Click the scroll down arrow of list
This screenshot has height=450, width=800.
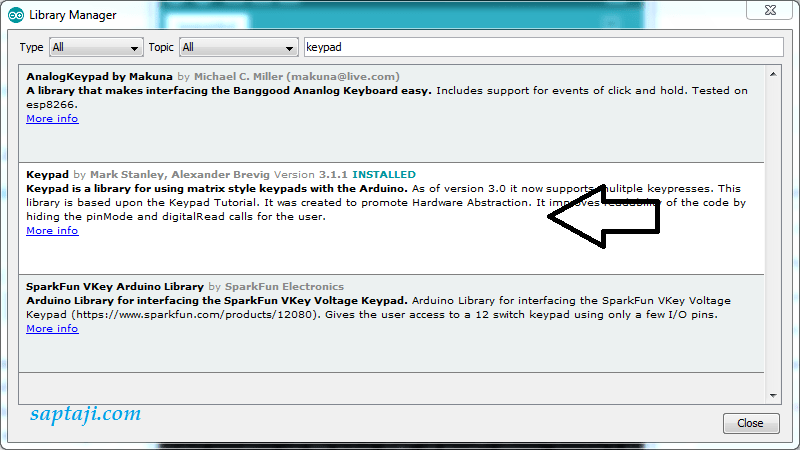point(773,395)
